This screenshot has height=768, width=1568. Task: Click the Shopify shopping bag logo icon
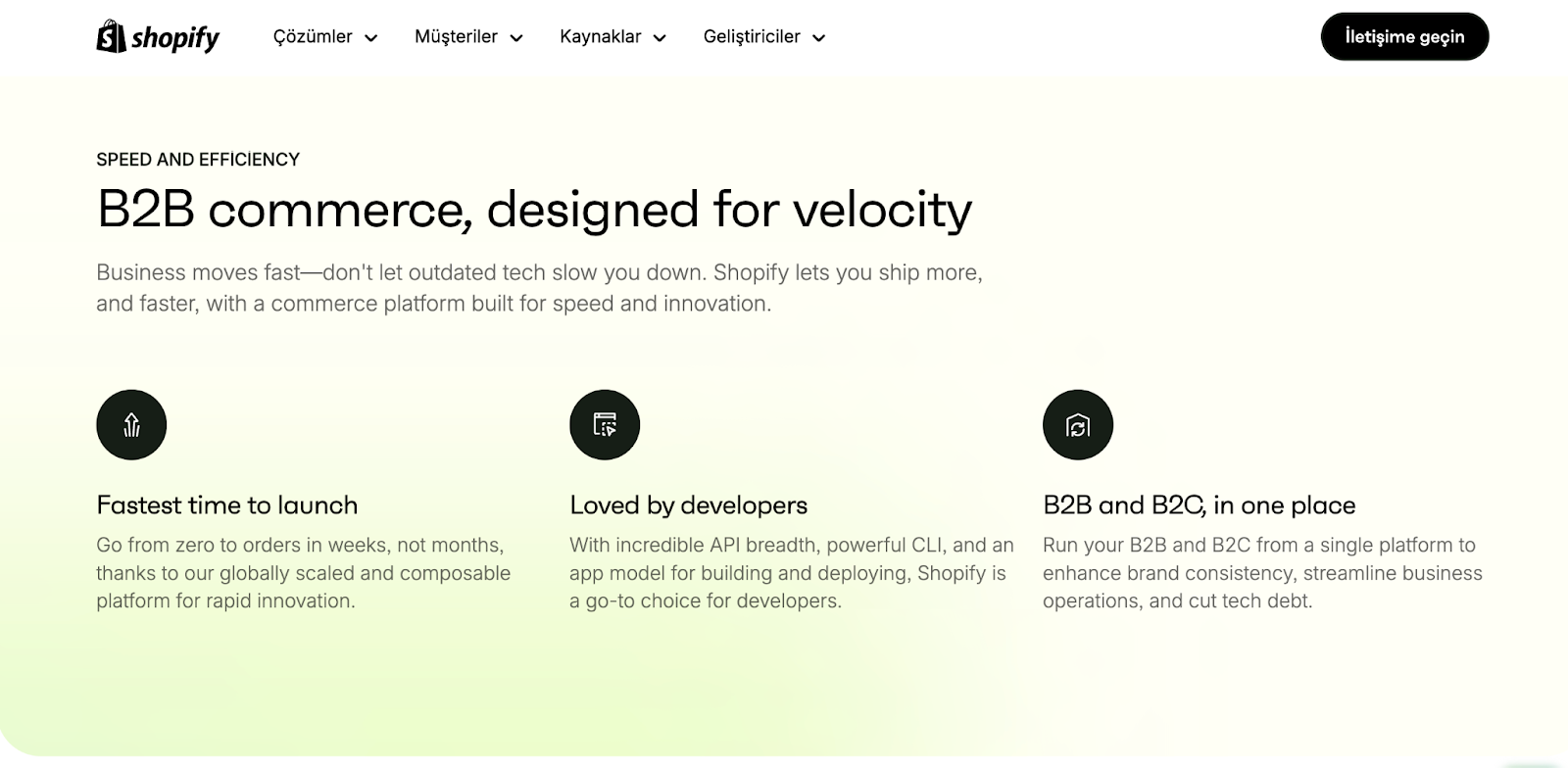point(110,36)
